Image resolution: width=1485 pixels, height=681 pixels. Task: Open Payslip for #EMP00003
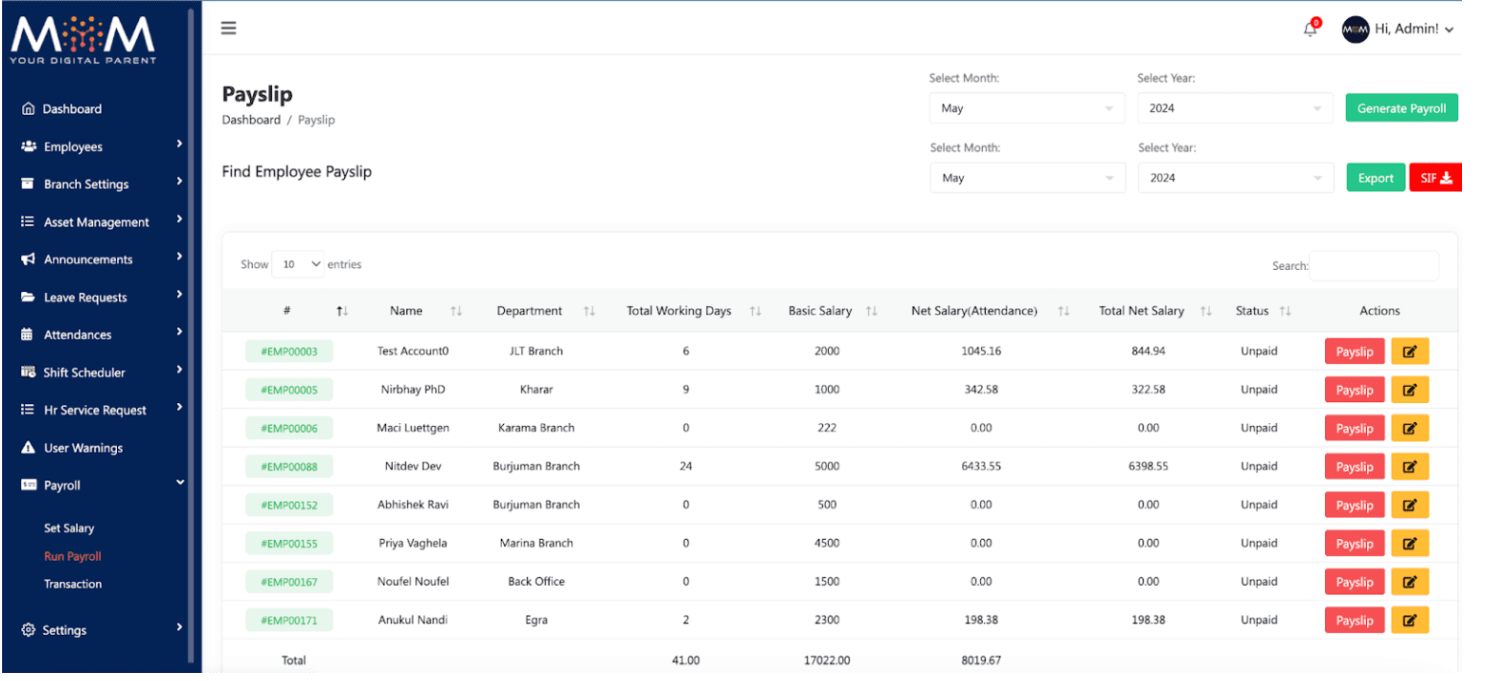point(1355,351)
